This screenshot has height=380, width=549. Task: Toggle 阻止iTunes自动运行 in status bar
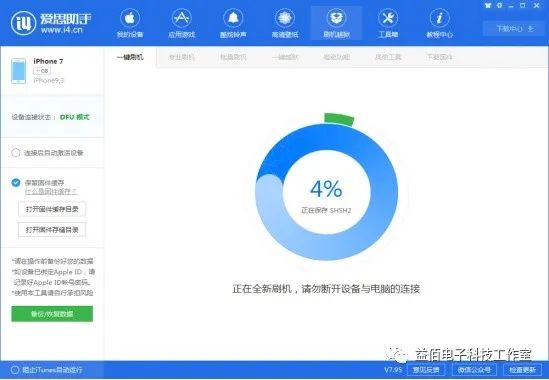(x=15, y=370)
